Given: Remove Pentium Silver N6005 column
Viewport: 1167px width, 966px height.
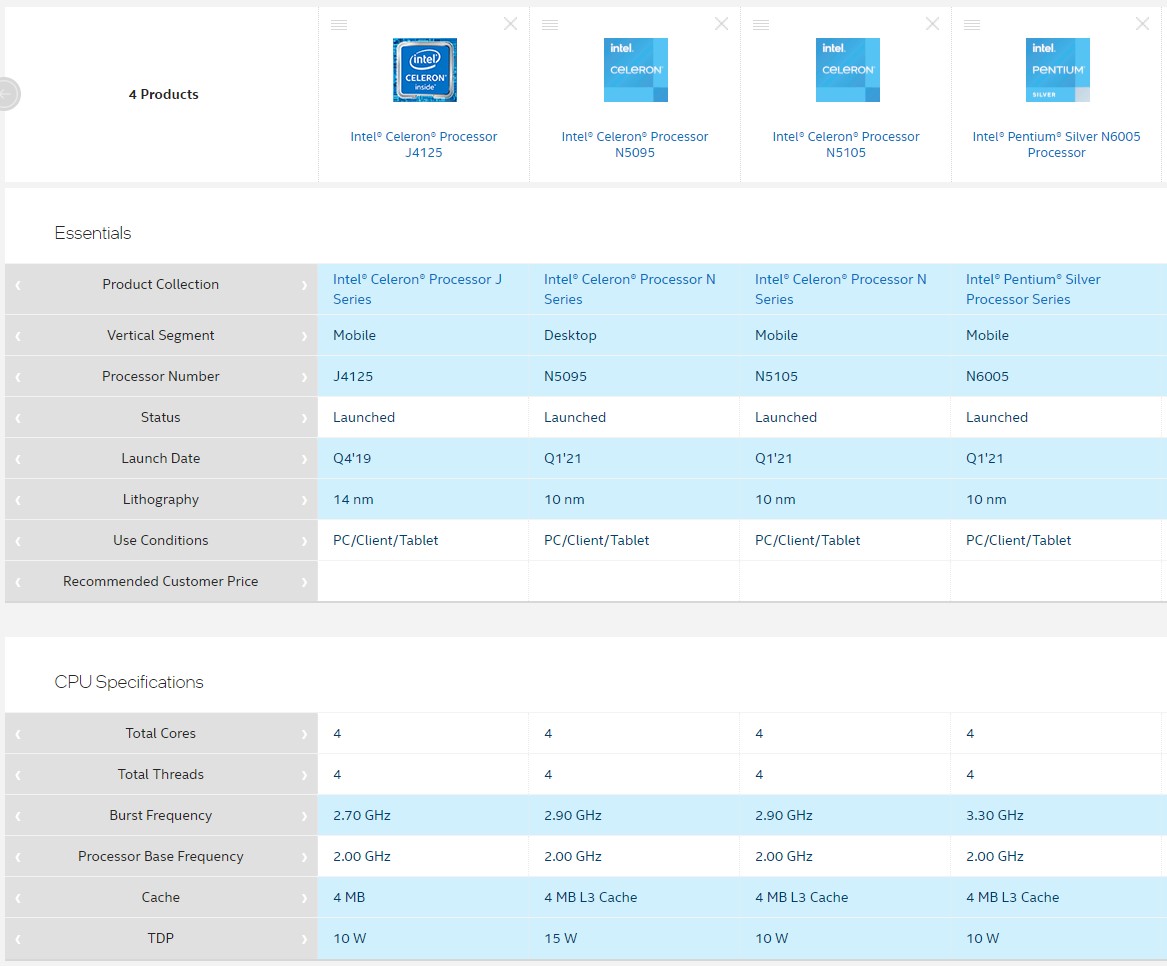Looking at the screenshot, I should pos(1143,24).
